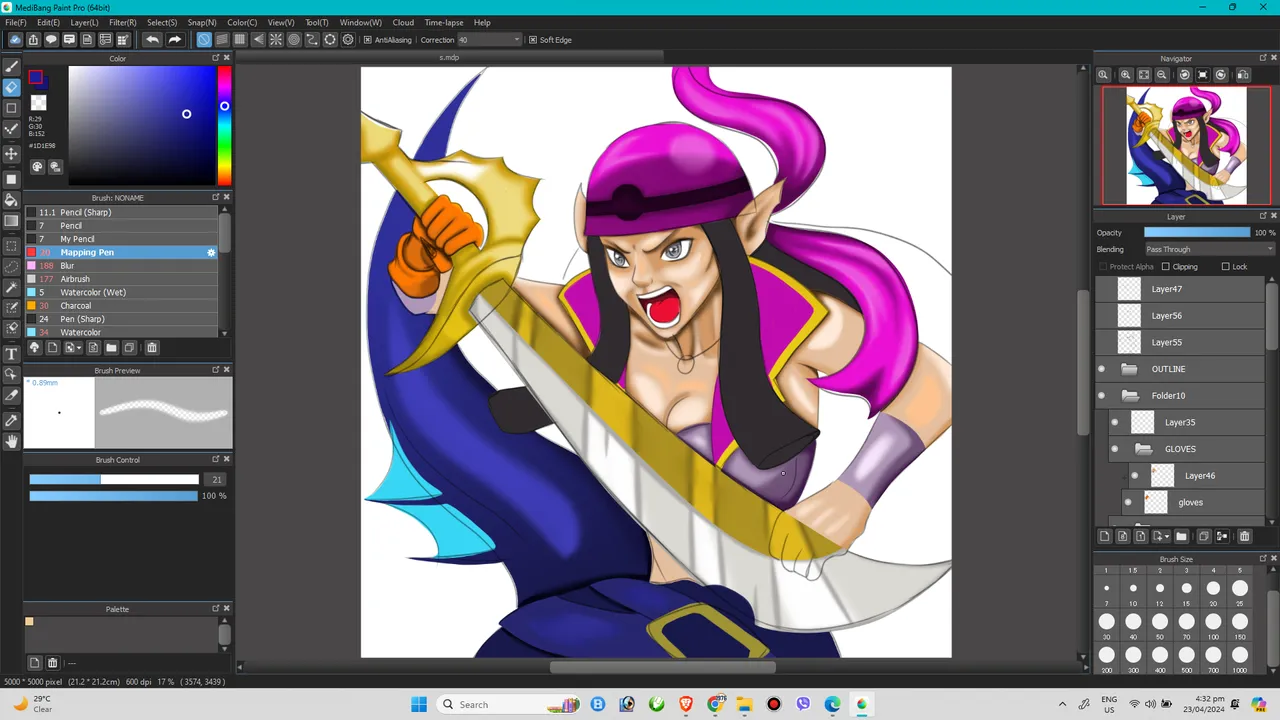Toggle visibility of Layer35
The height and width of the screenshot is (720, 1280).
(x=1115, y=423)
